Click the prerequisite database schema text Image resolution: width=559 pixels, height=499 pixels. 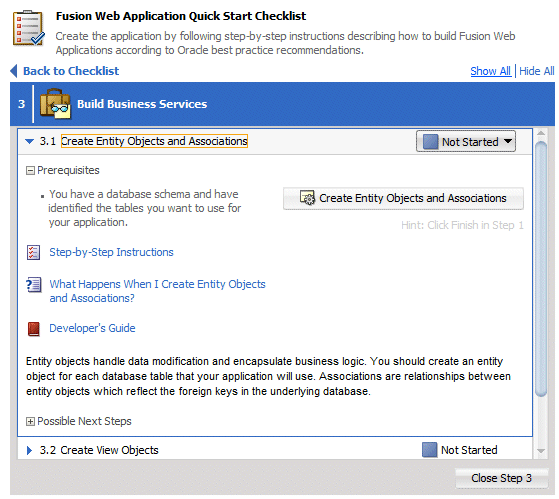pyautogui.click(x=145, y=208)
